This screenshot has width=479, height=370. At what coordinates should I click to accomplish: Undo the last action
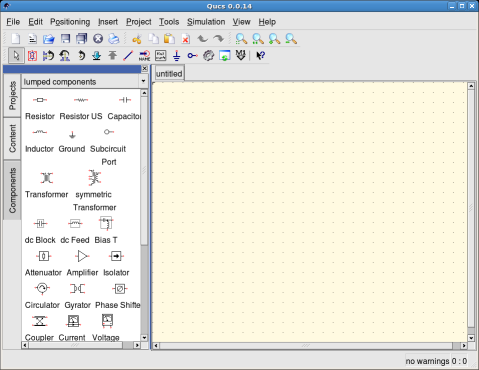point(202,39)
